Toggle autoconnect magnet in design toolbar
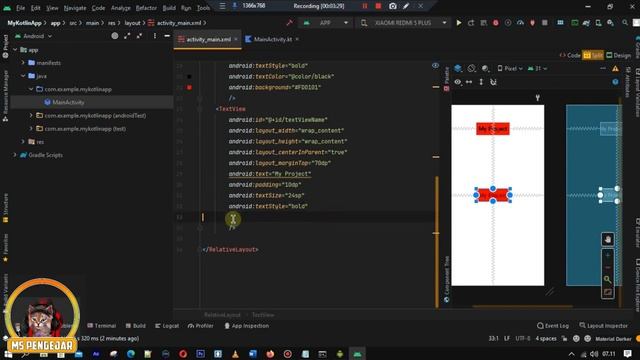640x360 pixels. pyautogui.click(x=493, y=82)
